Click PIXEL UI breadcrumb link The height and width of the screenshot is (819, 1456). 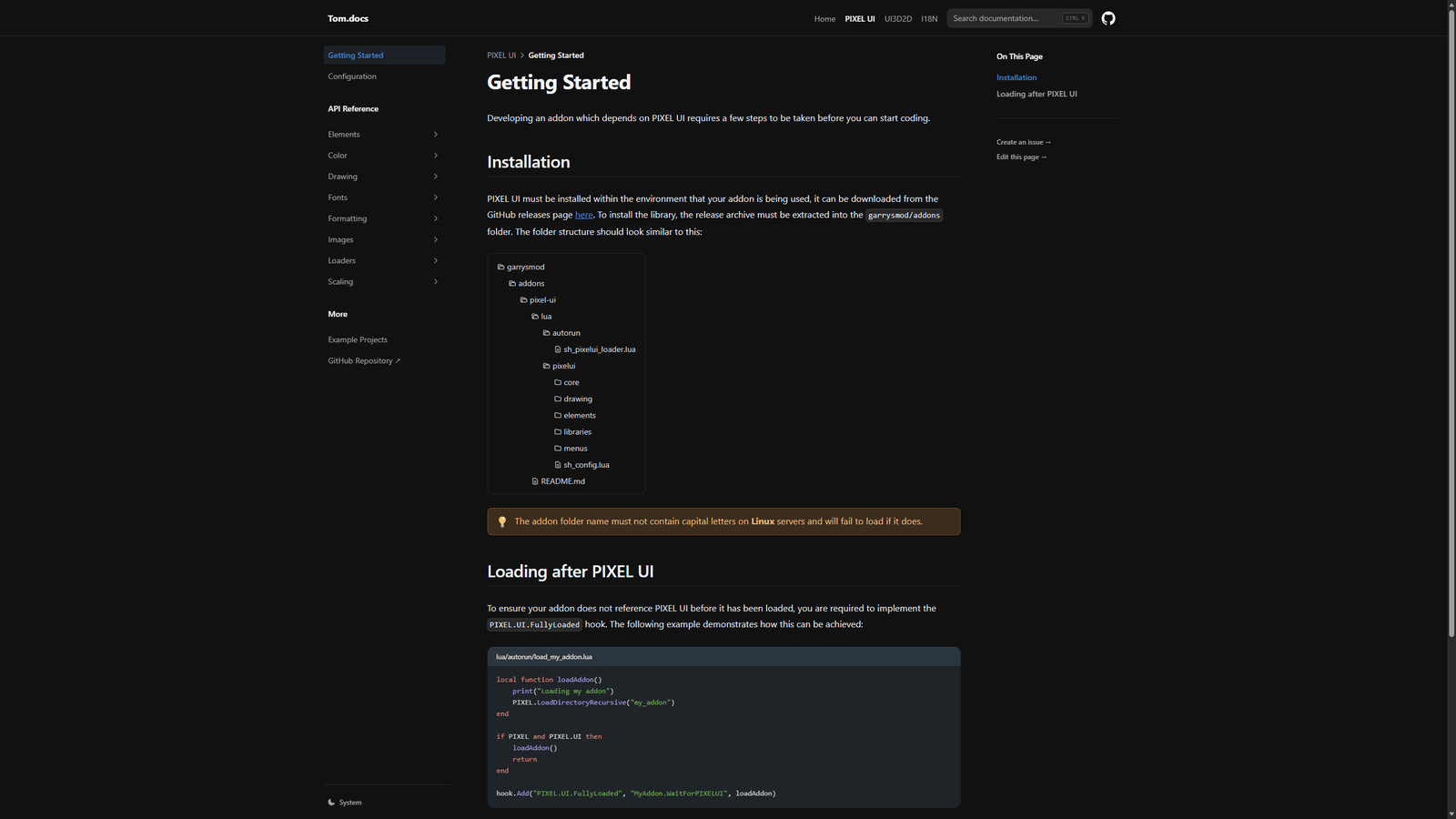click(x=501, y=56)
